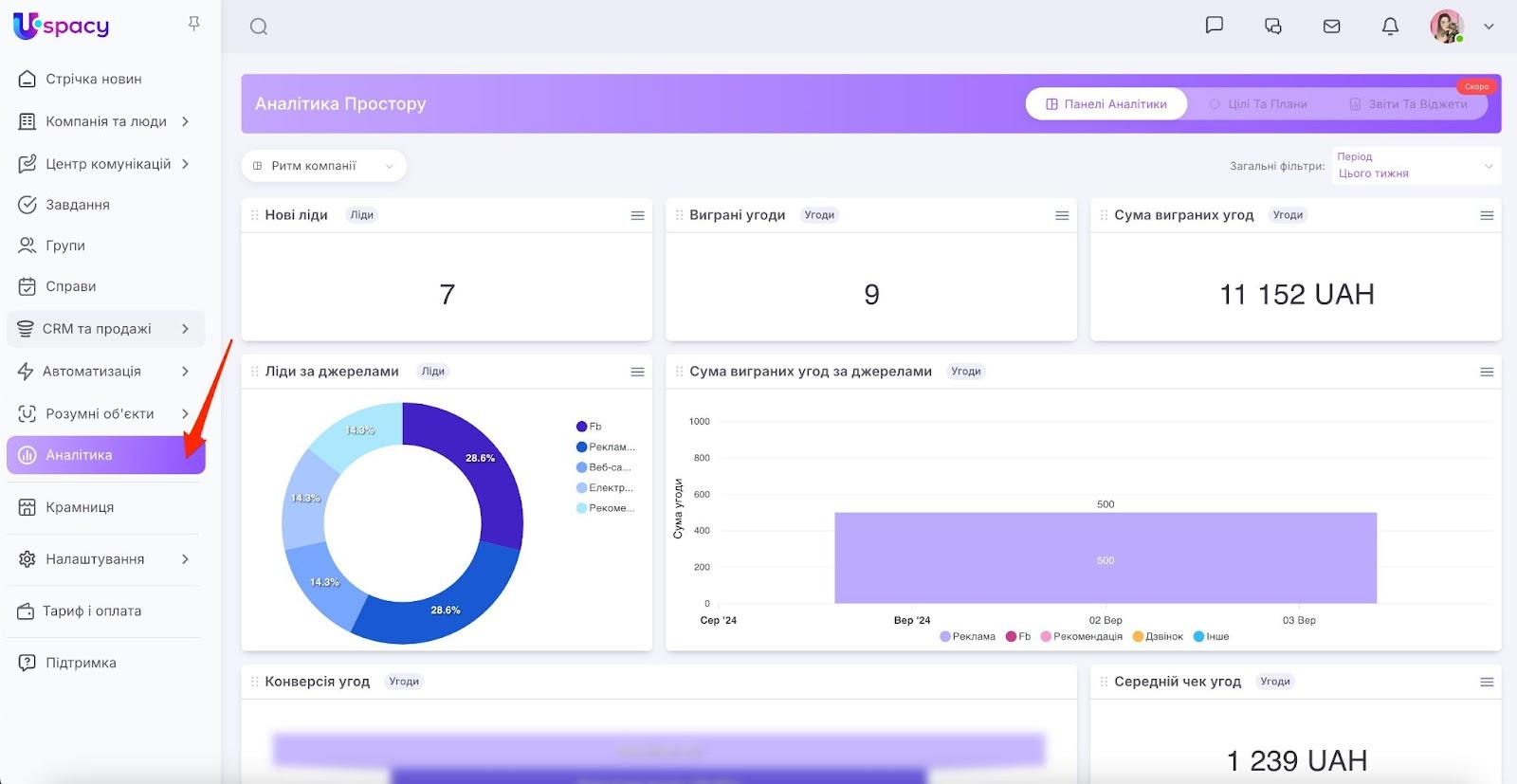Click the search magnifier icon
Image resolution: width=1517 pixels, height=784 pixels.
[259, 27]
